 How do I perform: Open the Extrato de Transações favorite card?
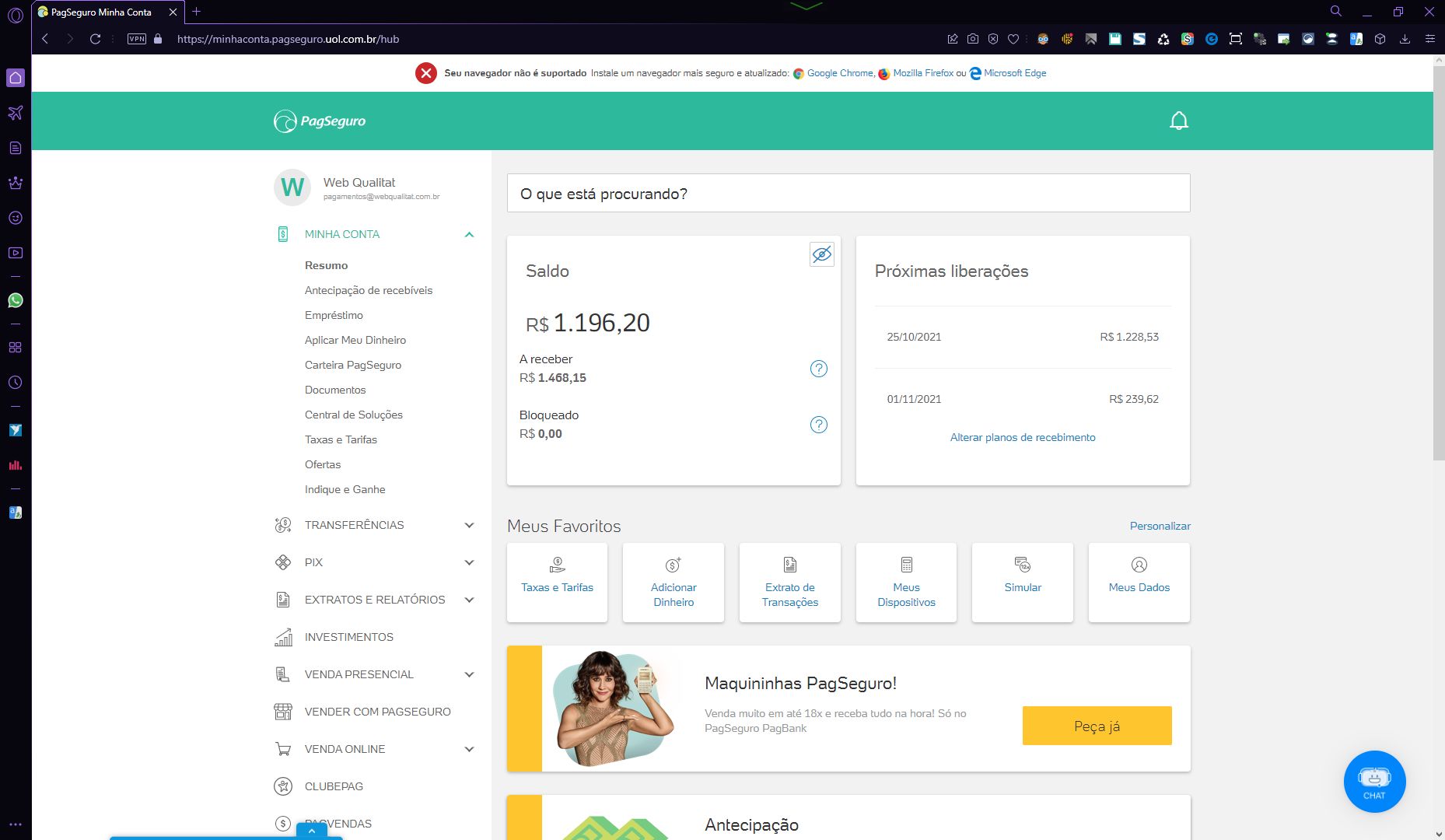790,583
